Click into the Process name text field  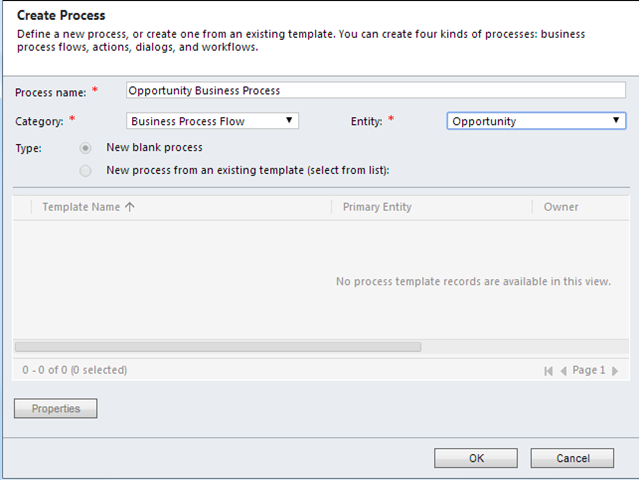pos(375,90)
